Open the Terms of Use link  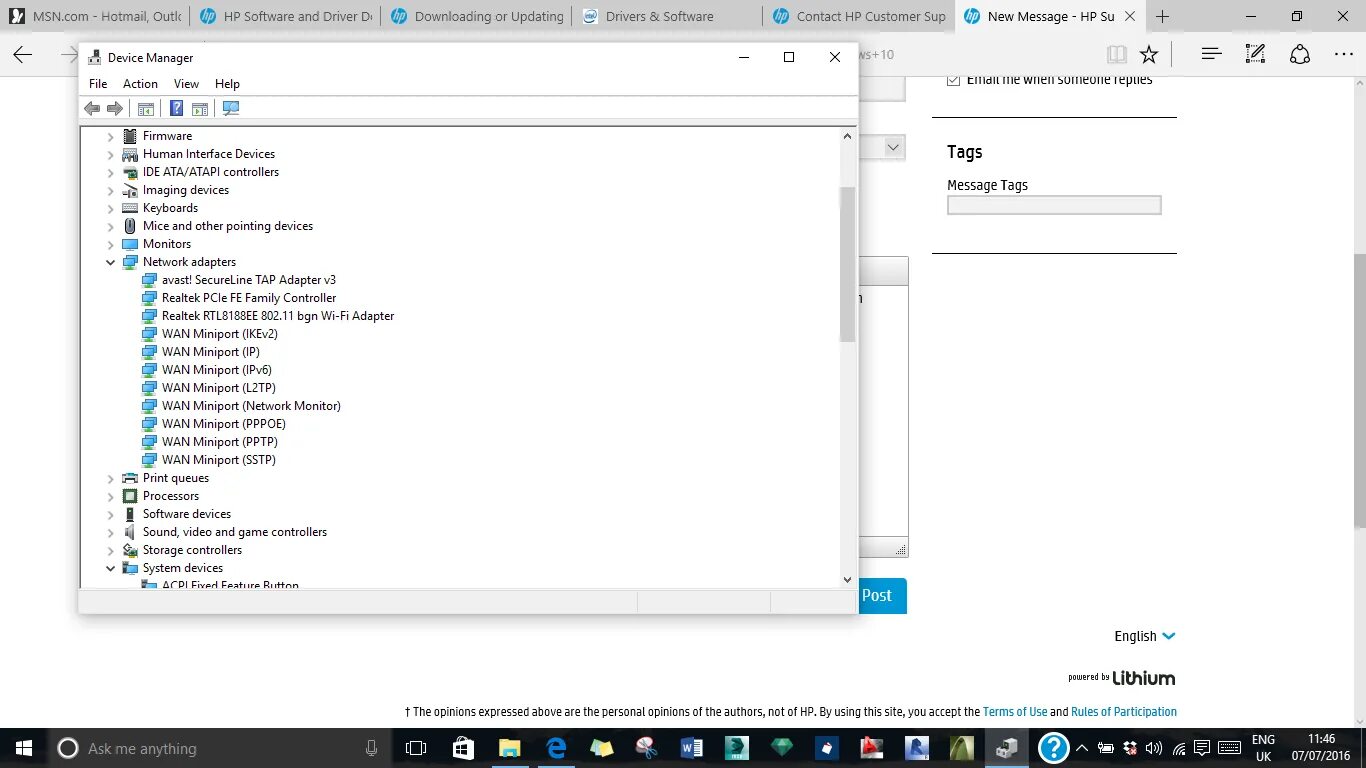tap(1015, 712)
